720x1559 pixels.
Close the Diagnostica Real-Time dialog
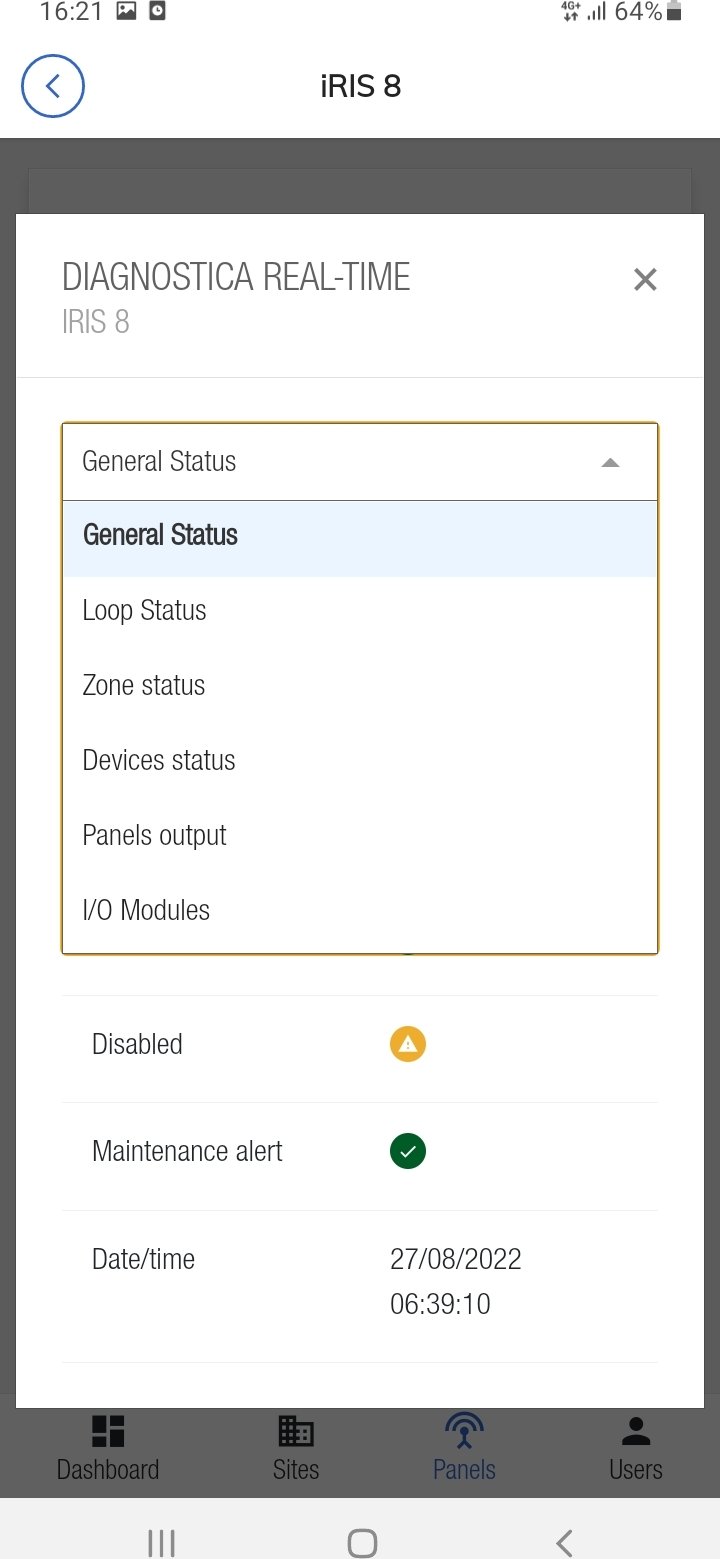click(x=645, y=280)
